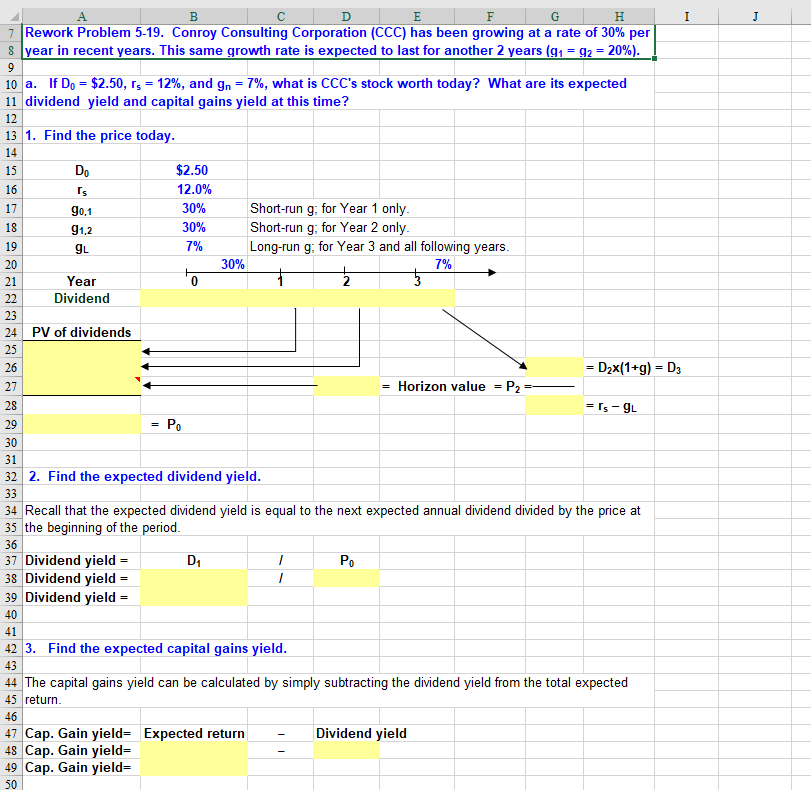This screenshot has height=790, width=811.
Task: Select column A header
Action: 82,17
